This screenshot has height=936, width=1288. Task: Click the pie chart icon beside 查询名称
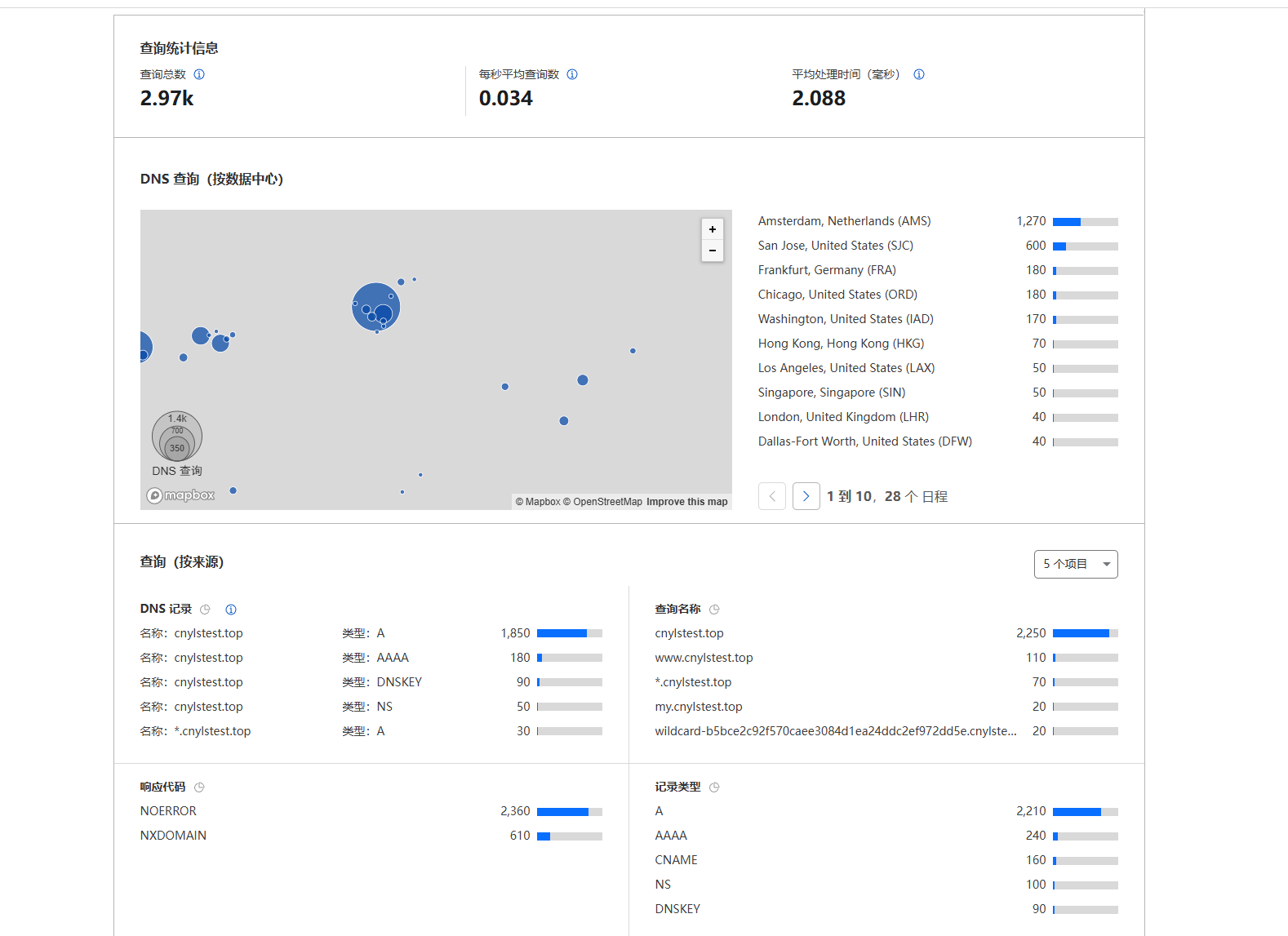(x=714, y=610)
